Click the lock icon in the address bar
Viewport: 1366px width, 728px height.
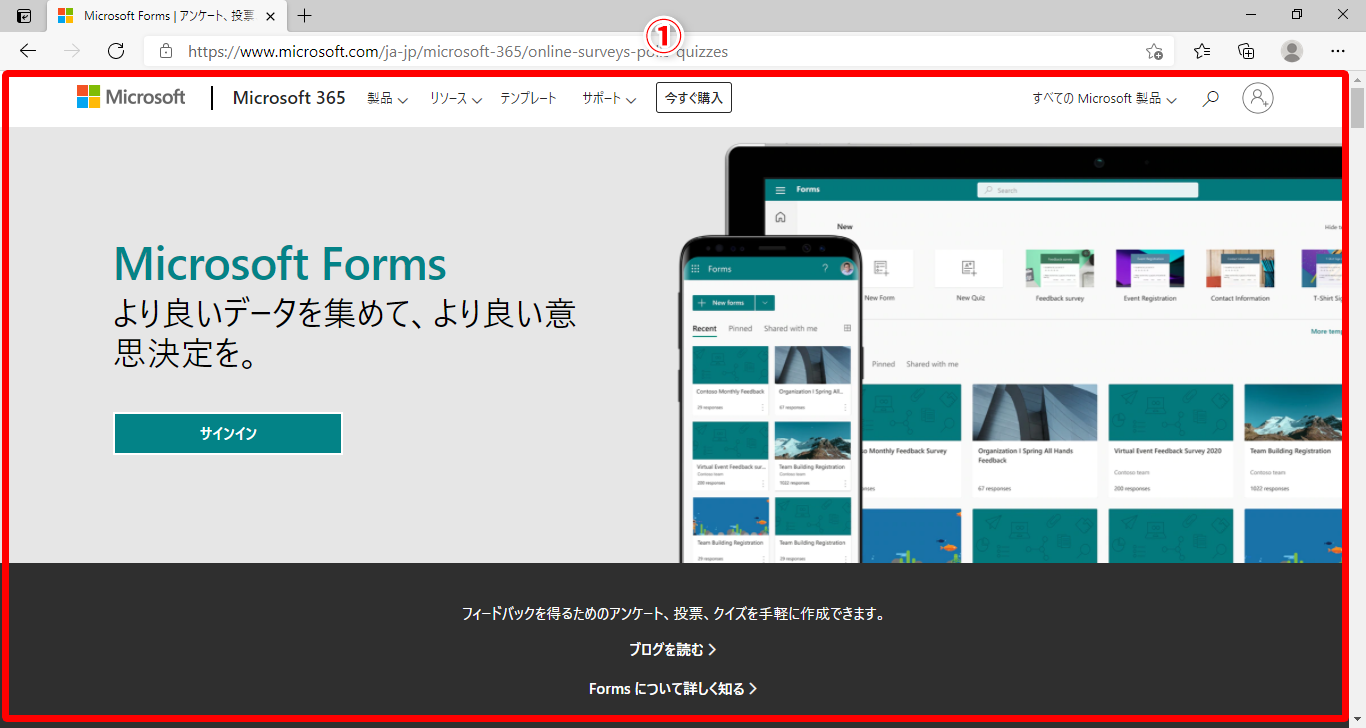point(166,51)
